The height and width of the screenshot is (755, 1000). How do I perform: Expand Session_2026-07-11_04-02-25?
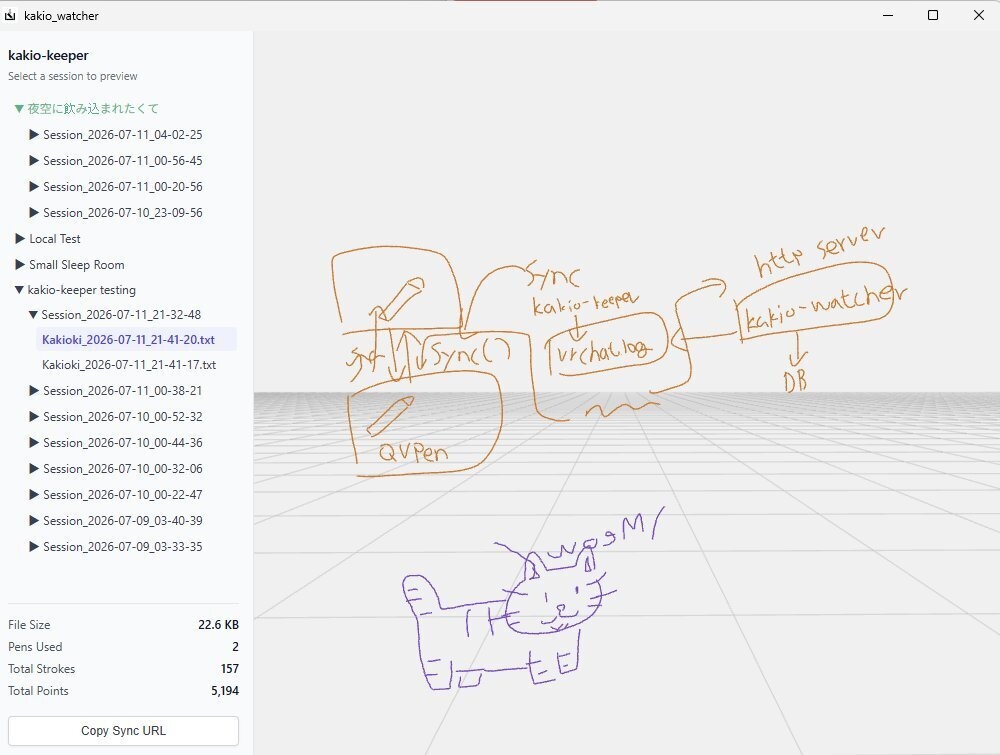click(x=116, y=135)
